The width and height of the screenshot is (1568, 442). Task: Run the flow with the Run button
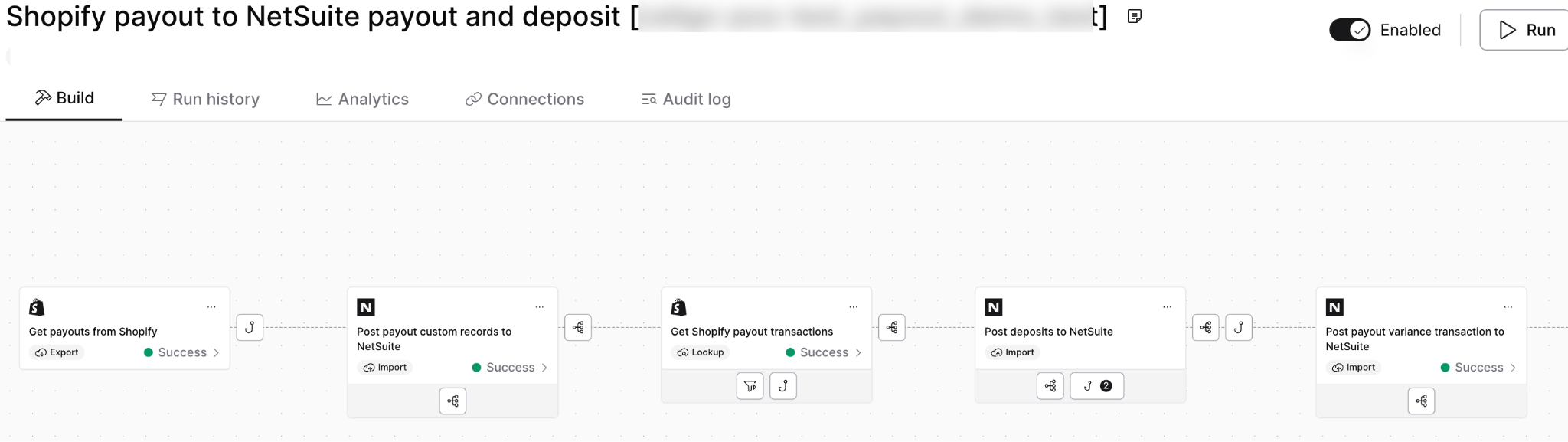(x=1525, y=30)
